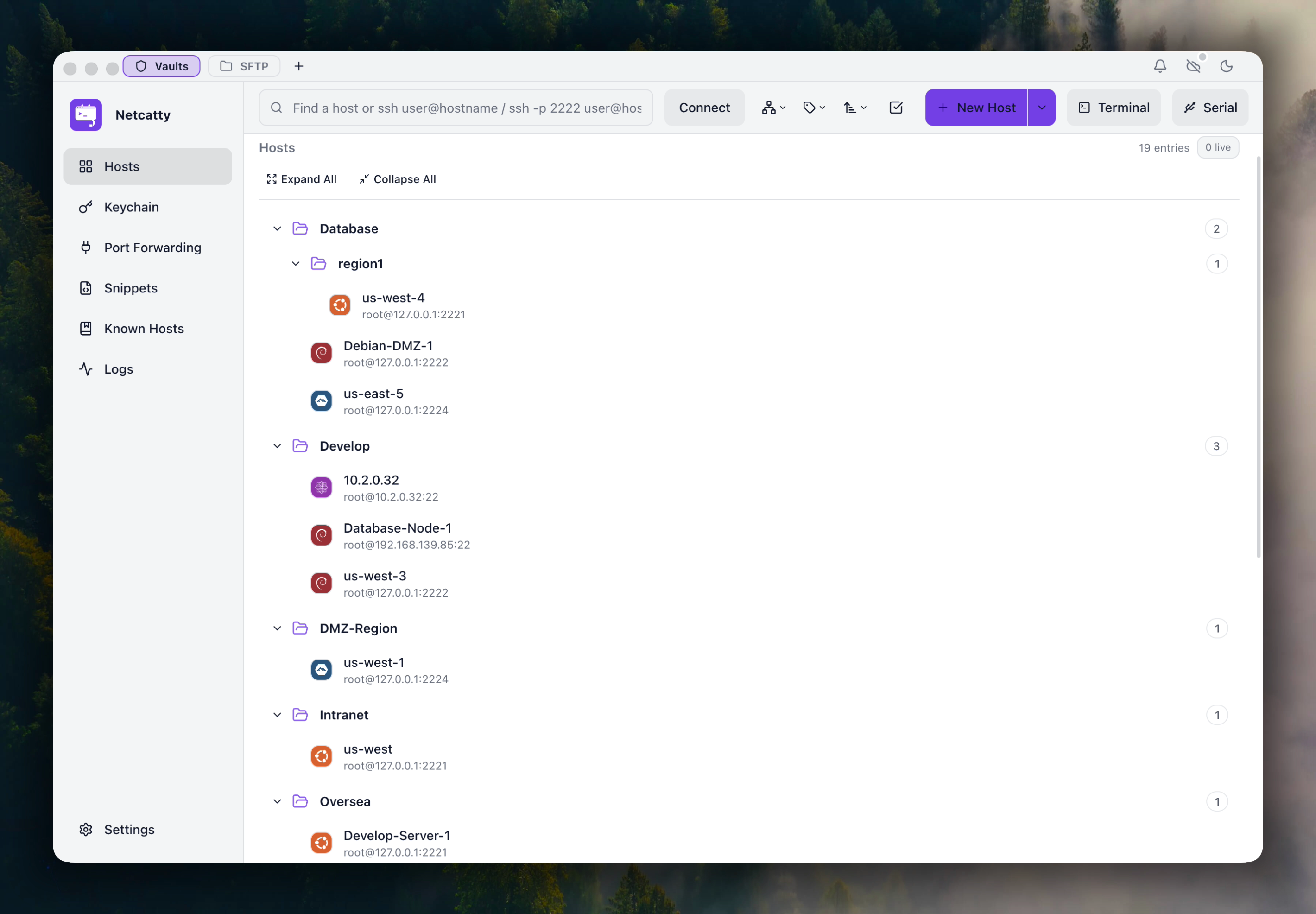View the Logs section
Viewport: 1316px width, 914px height.
119,369
